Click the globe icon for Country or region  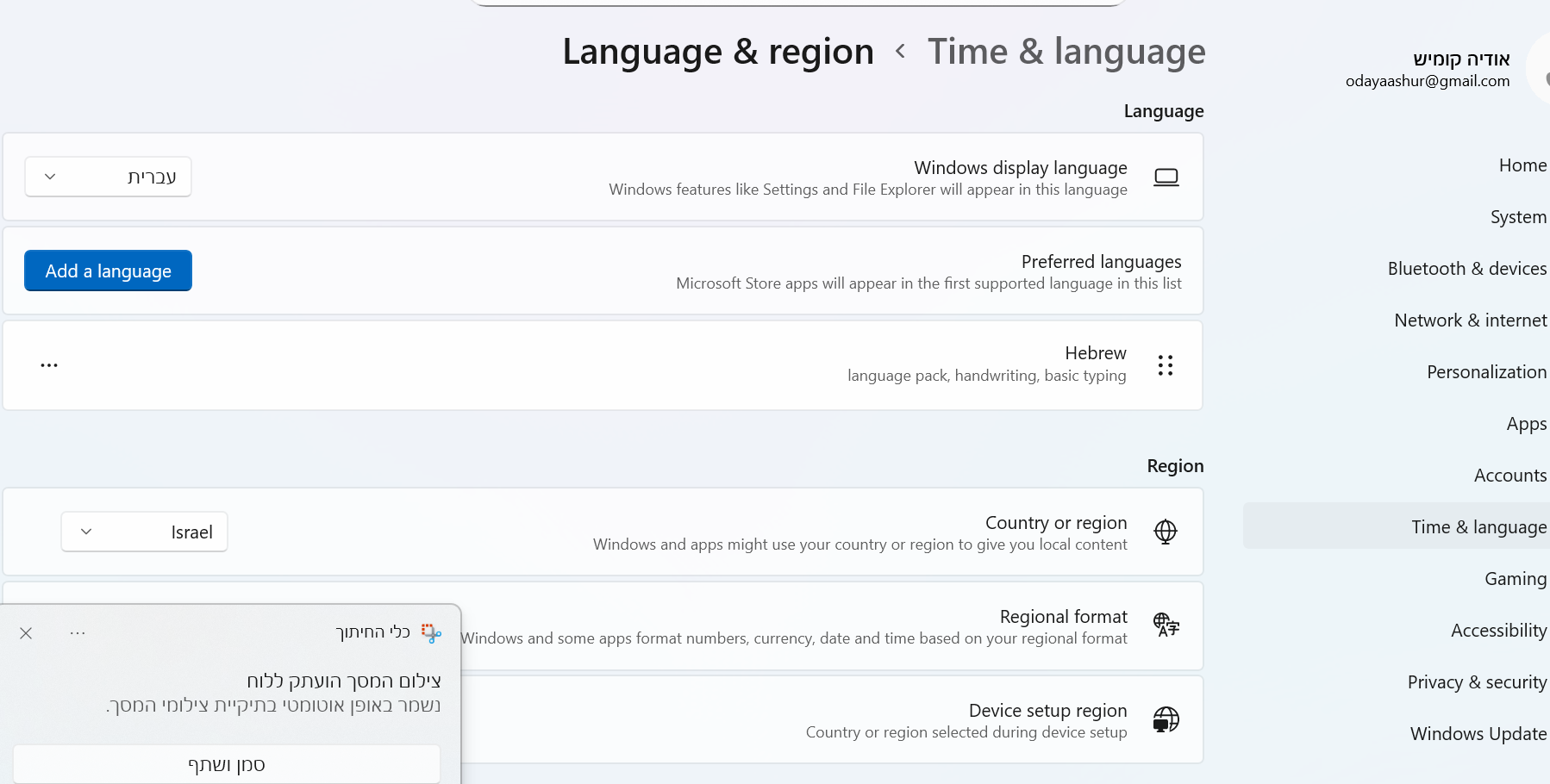coord(1166,532)
